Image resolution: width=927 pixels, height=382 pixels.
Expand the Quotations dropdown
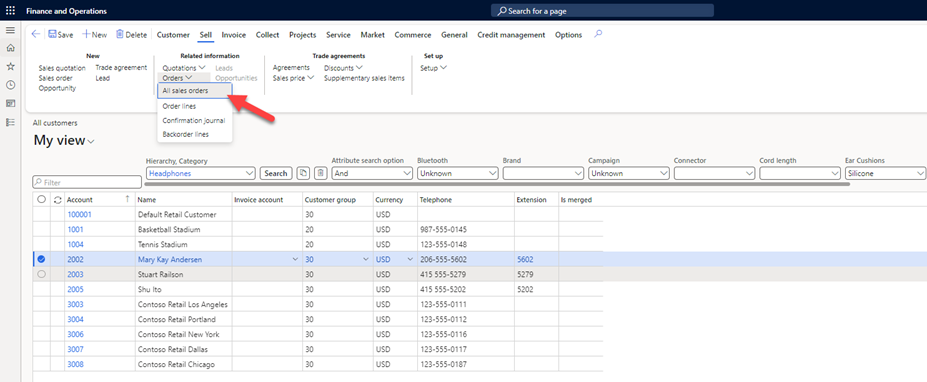184,68
